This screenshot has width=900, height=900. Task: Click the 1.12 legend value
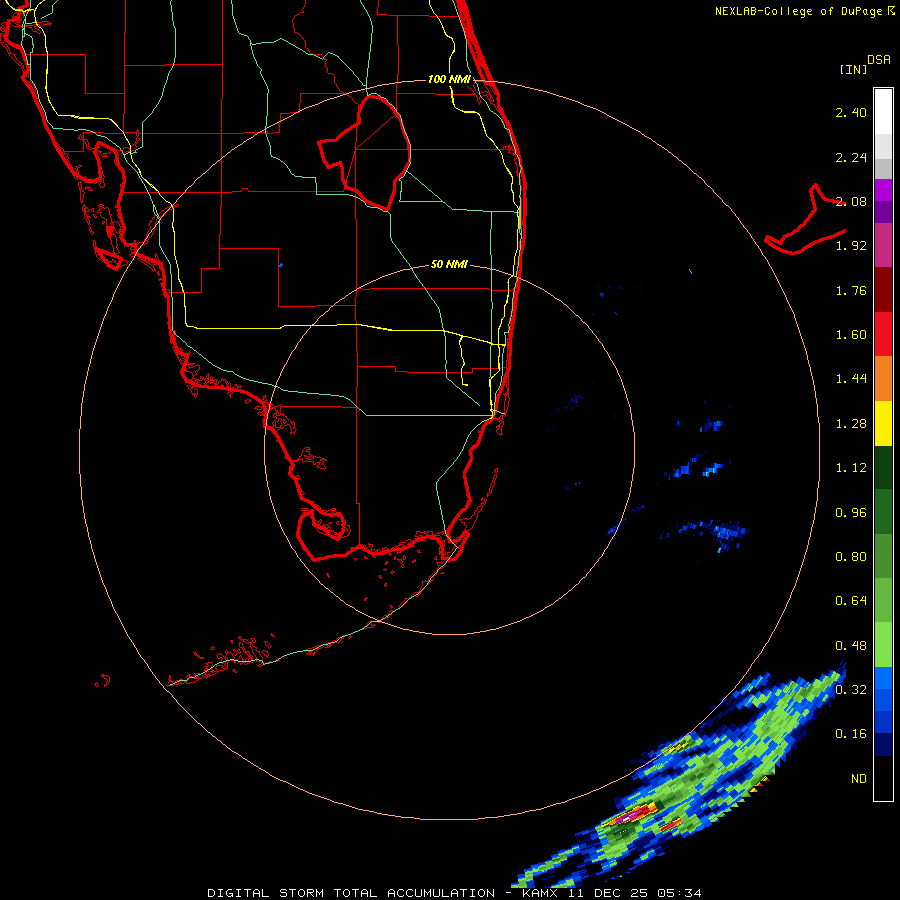click(x=851, y=468)
